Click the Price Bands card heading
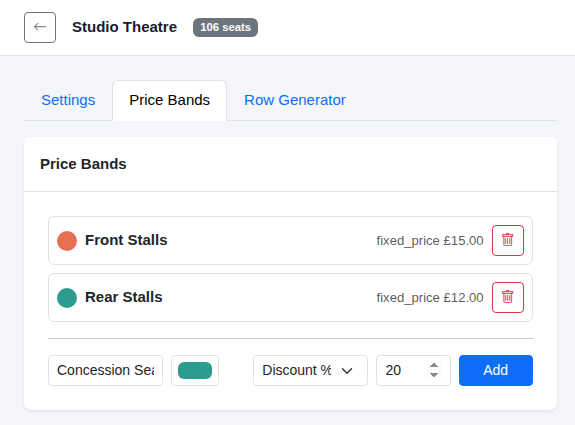Viewport: 575px width, 425px height. (x=83, y=164)
